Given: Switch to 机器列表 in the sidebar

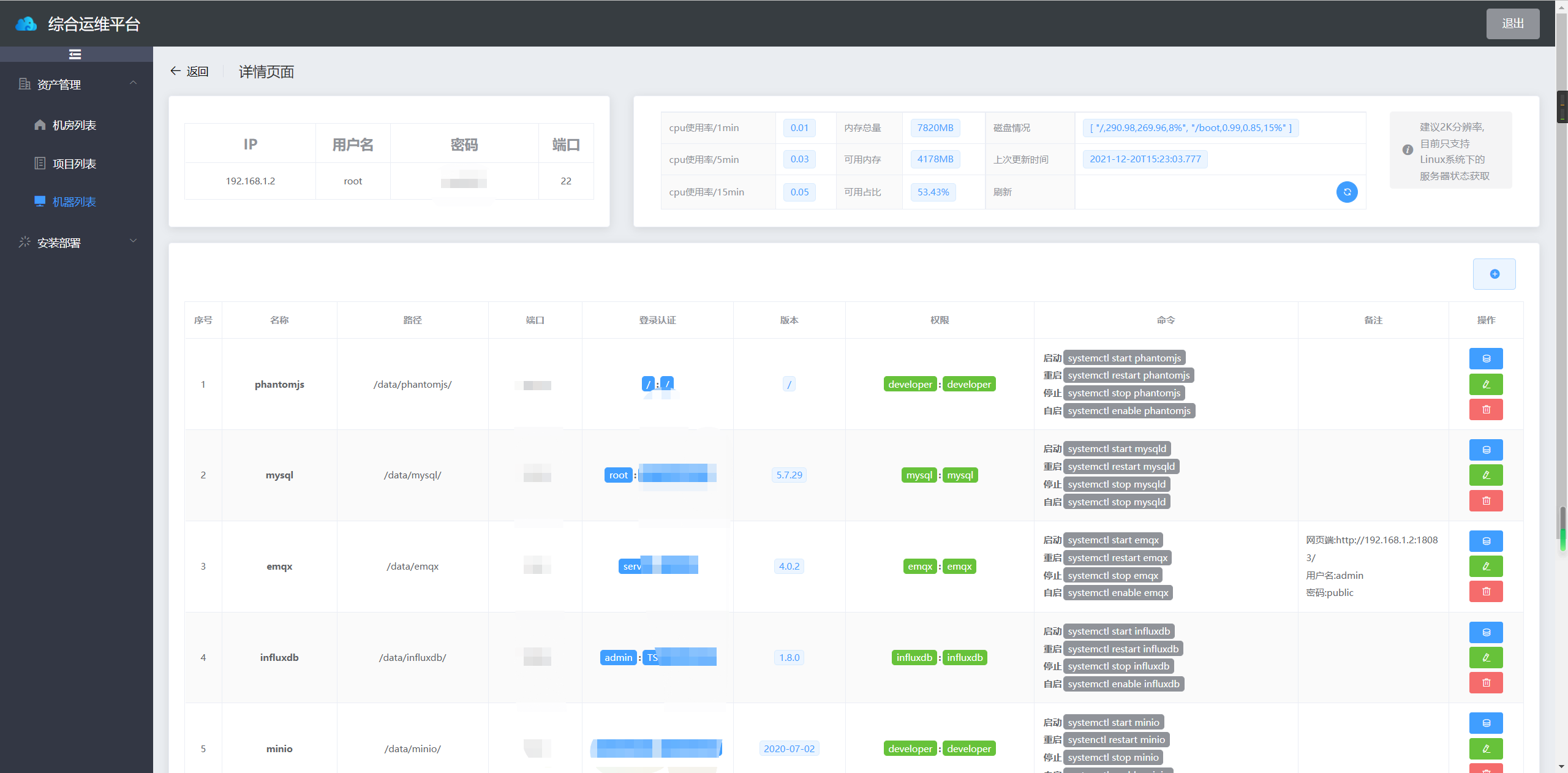Looking at the screenshot, I should 74,202.
